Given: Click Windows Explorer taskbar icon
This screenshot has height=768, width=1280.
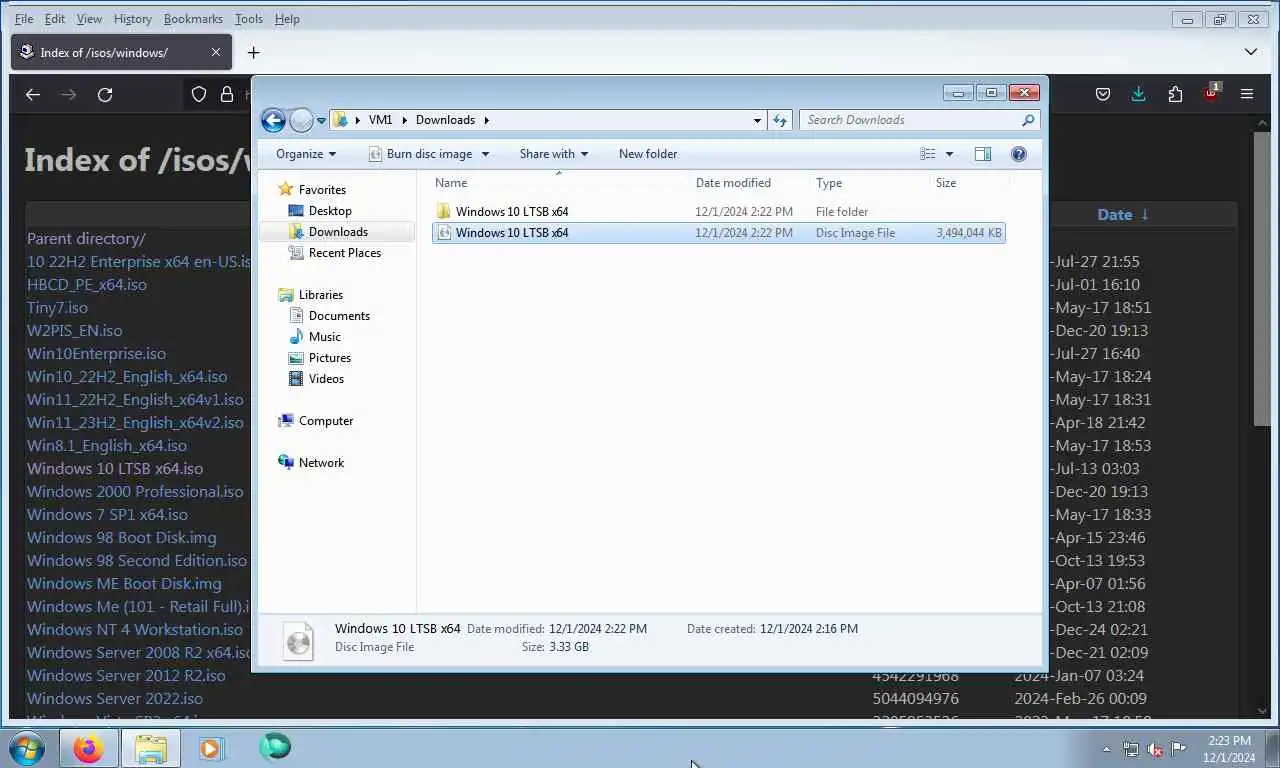Looking at the screenshot, I should point(151,748).
